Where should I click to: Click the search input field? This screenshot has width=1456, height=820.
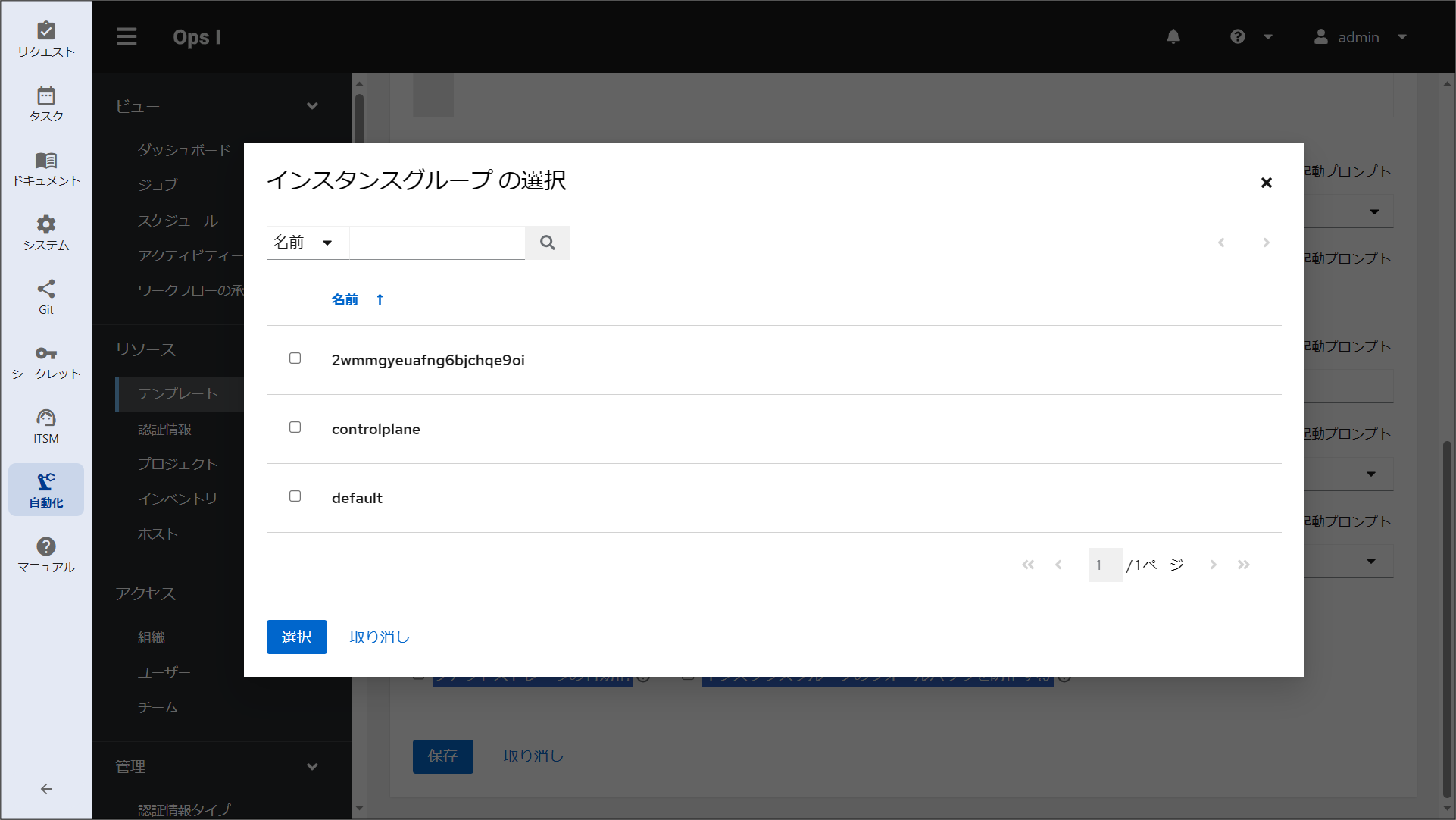(x=437, y=243)
